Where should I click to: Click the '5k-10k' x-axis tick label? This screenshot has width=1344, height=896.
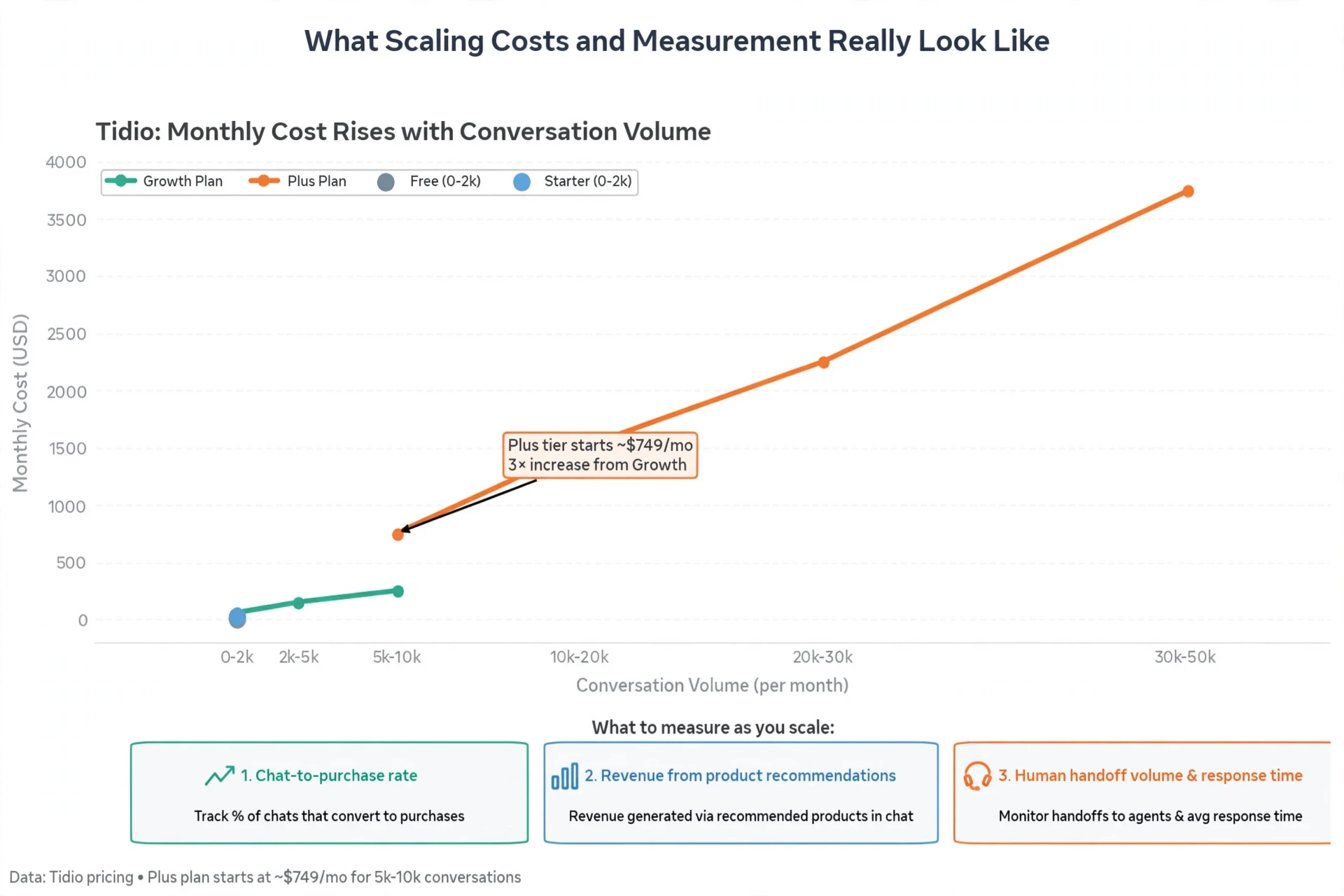397,657
